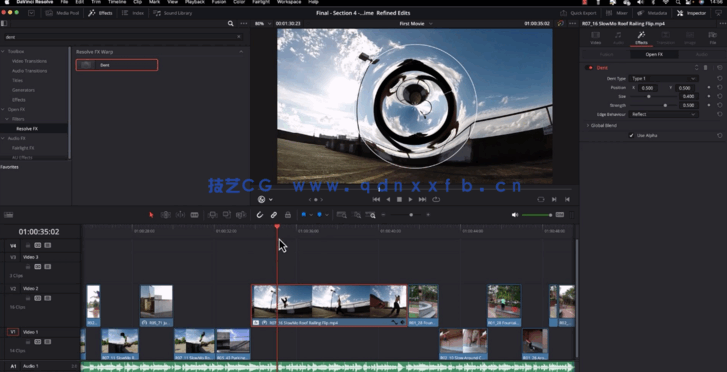The image size is (727, 372).
Task: Jump to first frame in viewer
Action: coord(376,199)
